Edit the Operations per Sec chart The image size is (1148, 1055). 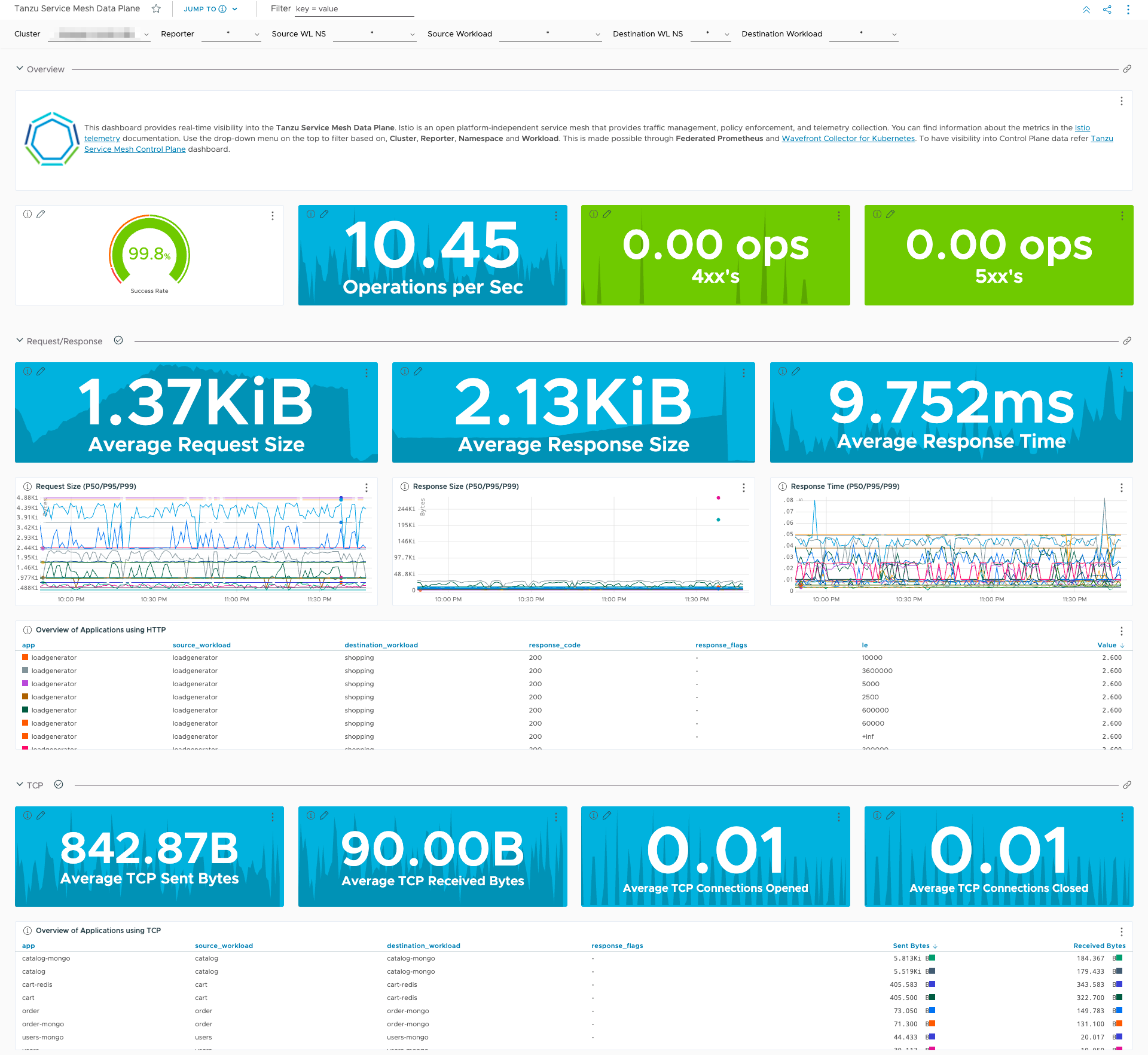coord(324,214)
